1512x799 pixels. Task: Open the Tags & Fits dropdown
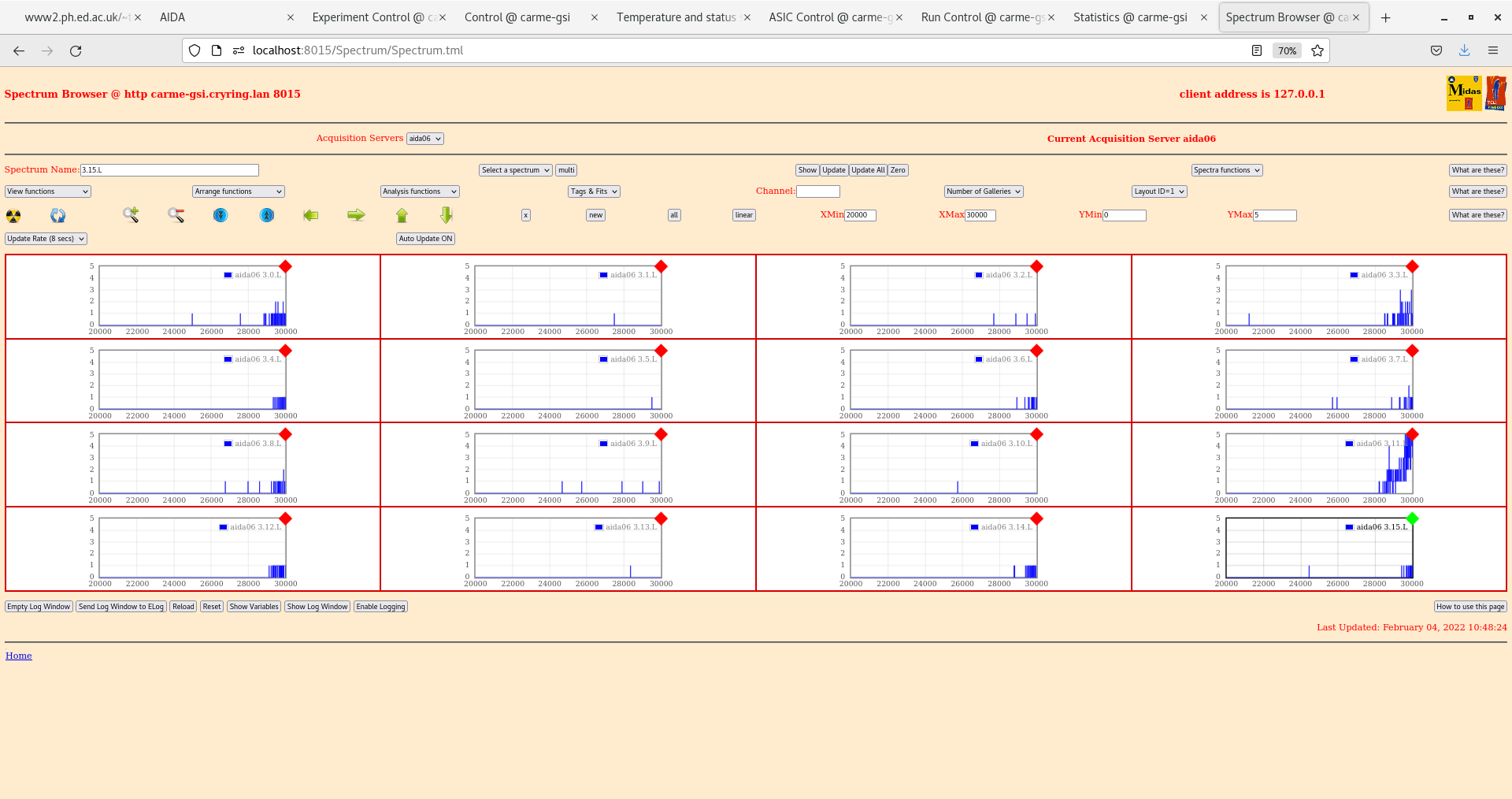click(x=593, y=191)
